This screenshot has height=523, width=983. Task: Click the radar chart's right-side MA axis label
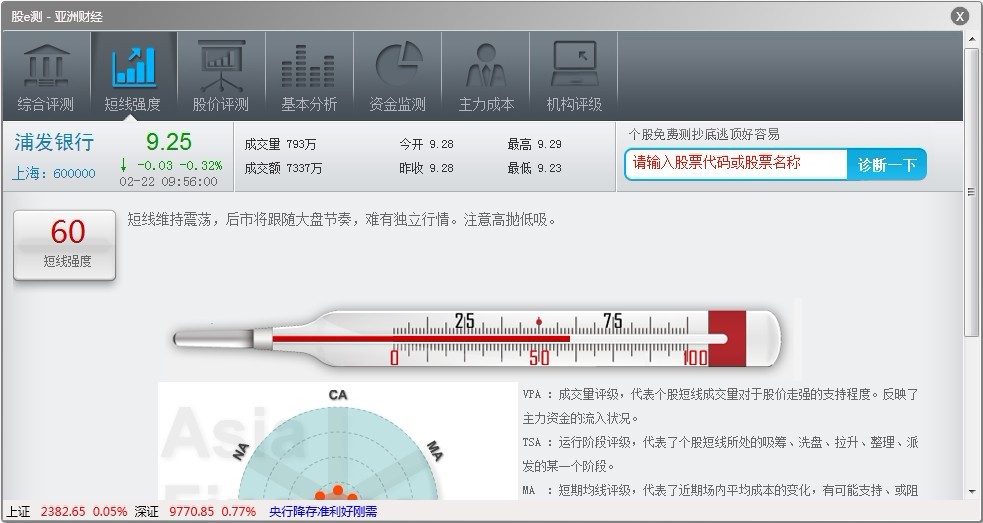(x=435, y=451)
